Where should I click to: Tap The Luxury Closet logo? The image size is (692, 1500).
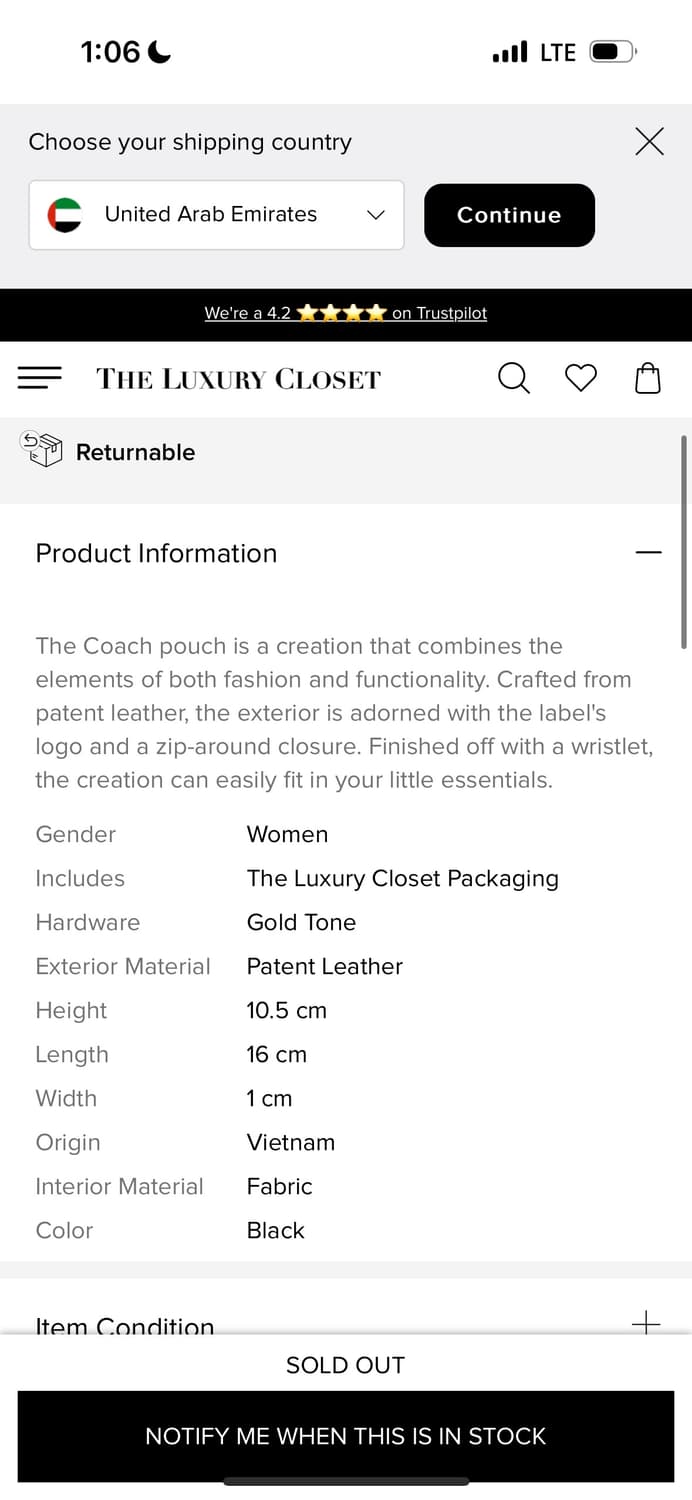coord(238,379)
